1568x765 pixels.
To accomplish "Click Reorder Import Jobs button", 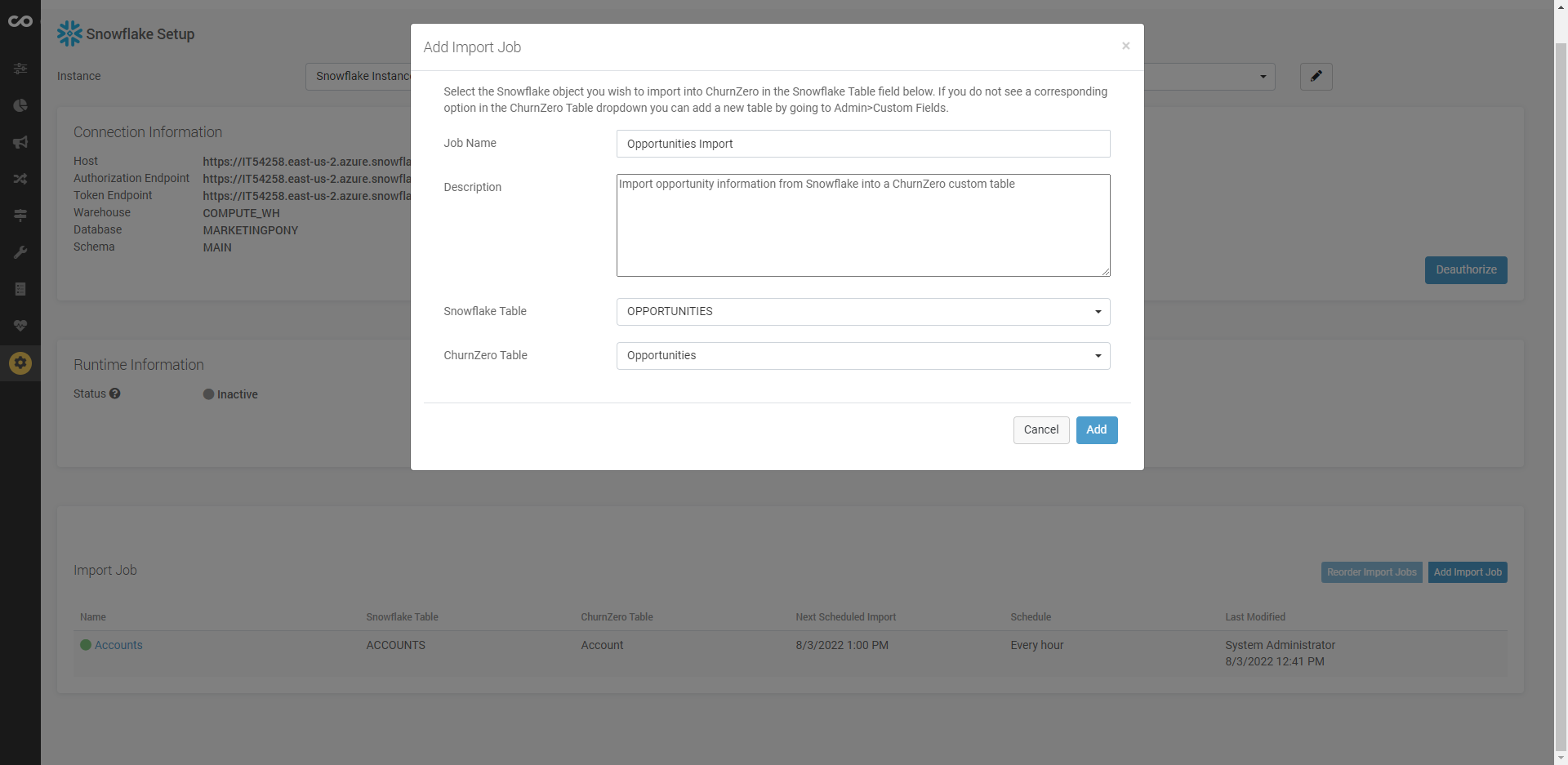I will (1371, 572).
